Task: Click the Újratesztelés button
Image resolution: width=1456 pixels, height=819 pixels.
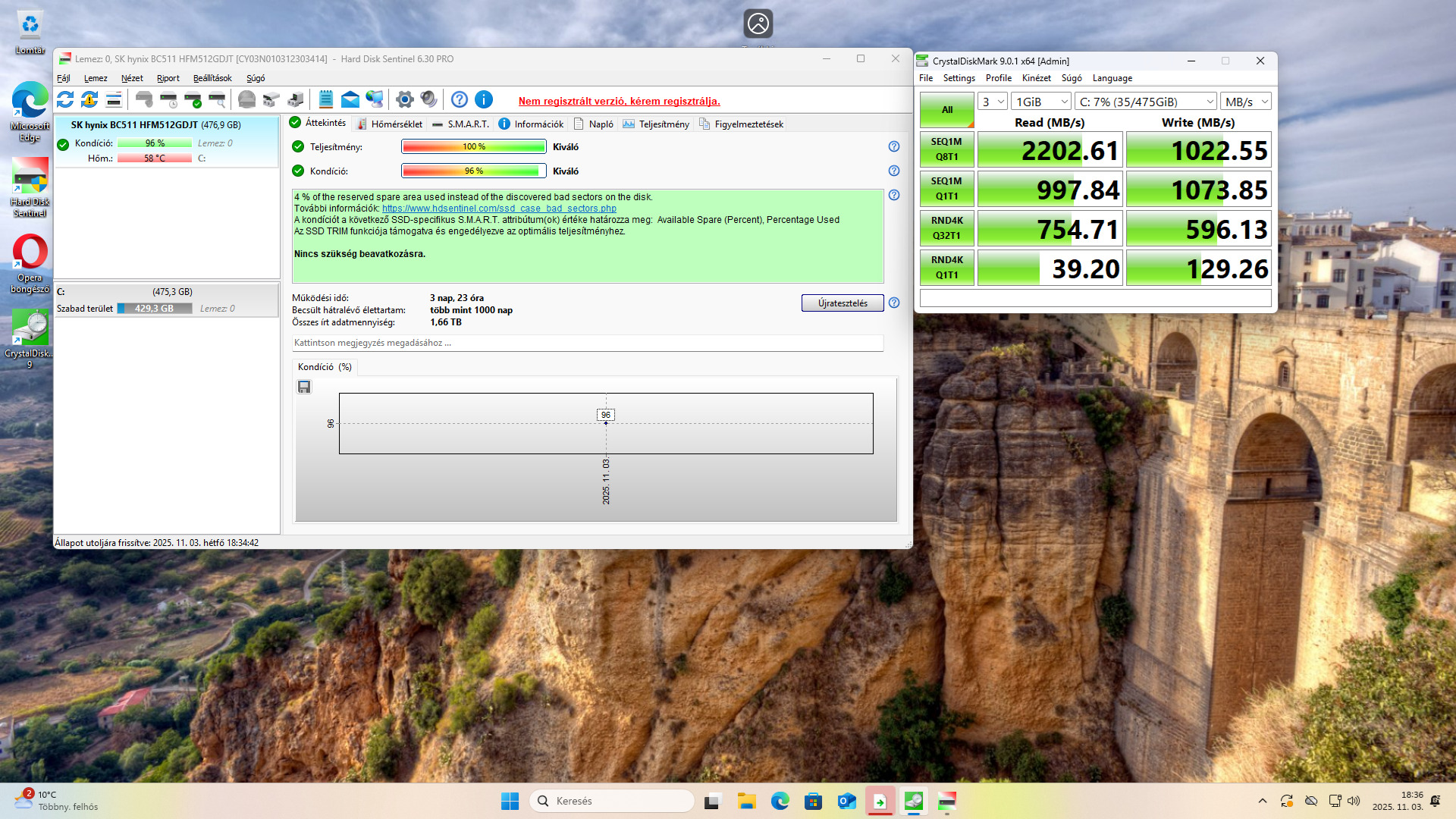Action: 843,303
